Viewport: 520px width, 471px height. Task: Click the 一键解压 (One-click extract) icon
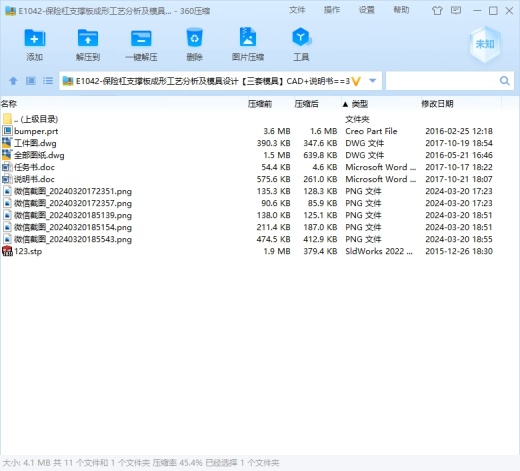click(x=141, y=38)
